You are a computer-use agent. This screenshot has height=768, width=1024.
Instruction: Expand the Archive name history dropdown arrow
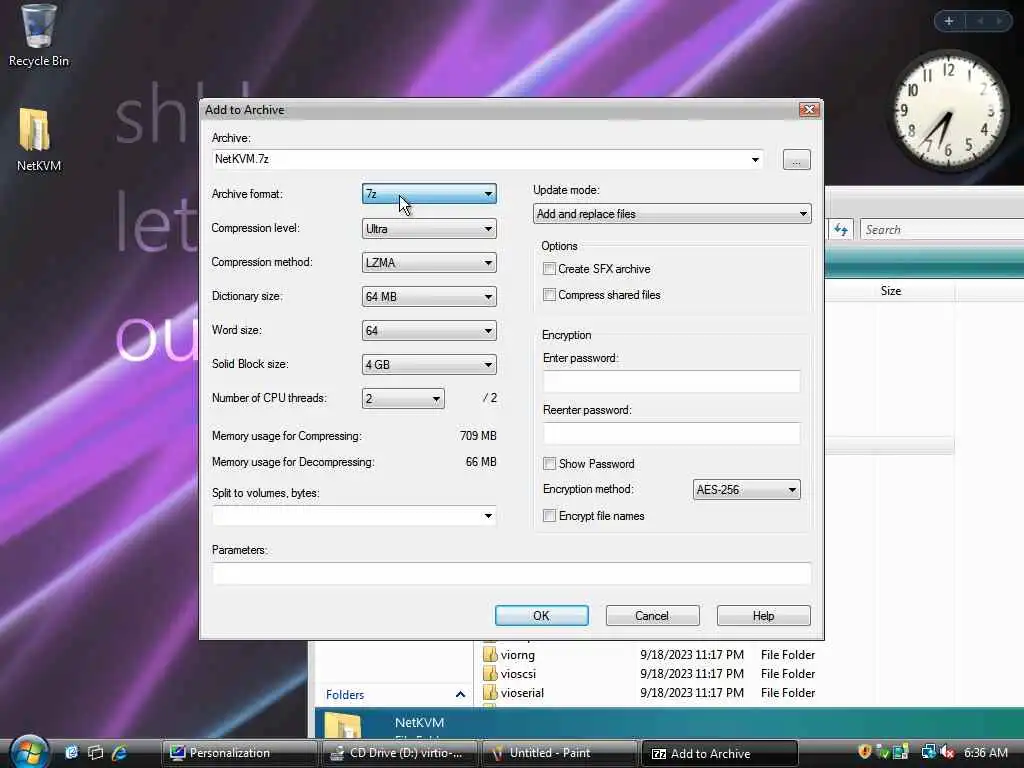(x=755, y=159)
